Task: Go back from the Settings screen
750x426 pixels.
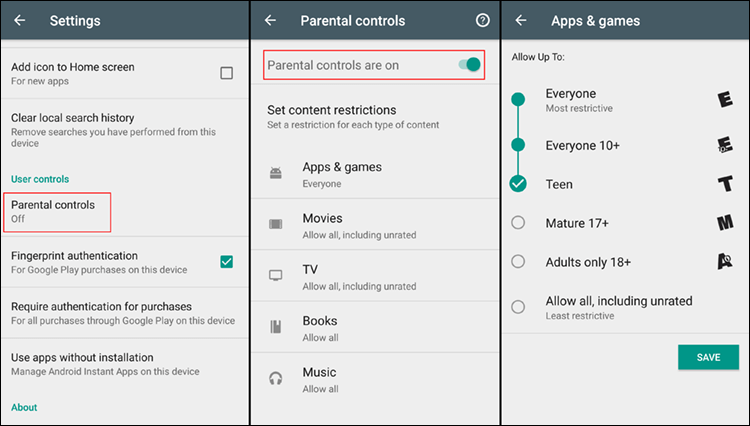Action: 20,21
